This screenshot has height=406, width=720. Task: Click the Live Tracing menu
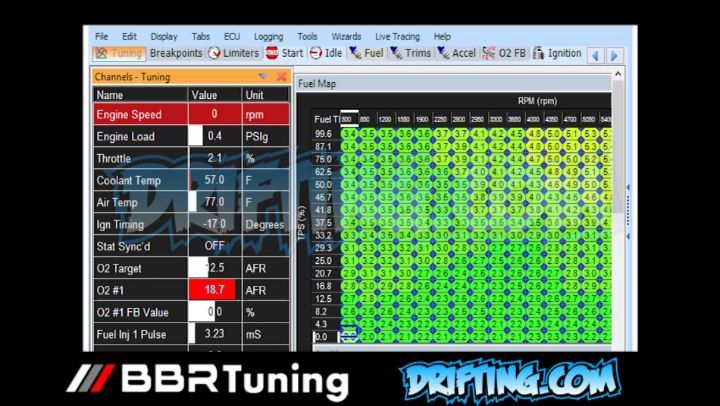click(398, 36)
